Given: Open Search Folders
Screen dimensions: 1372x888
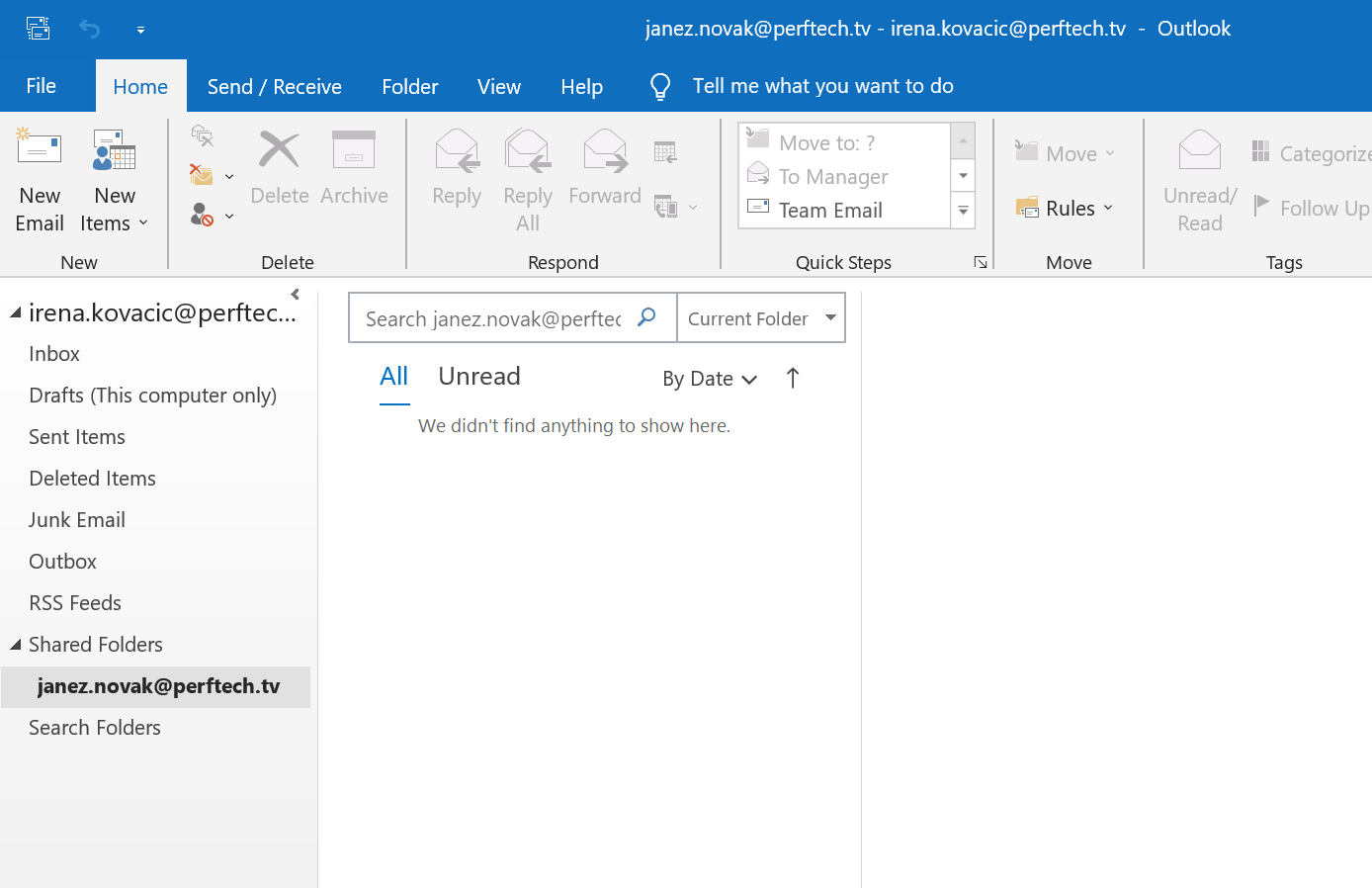Looking at the screenshot, I should click(x=95, y=728).
